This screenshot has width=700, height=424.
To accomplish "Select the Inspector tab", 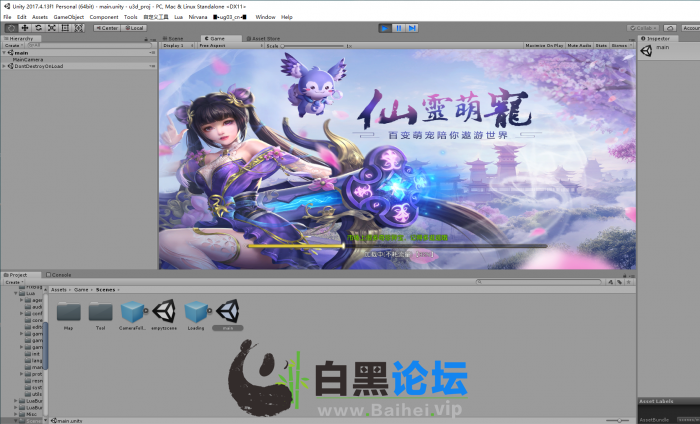I will click(656, 38).
